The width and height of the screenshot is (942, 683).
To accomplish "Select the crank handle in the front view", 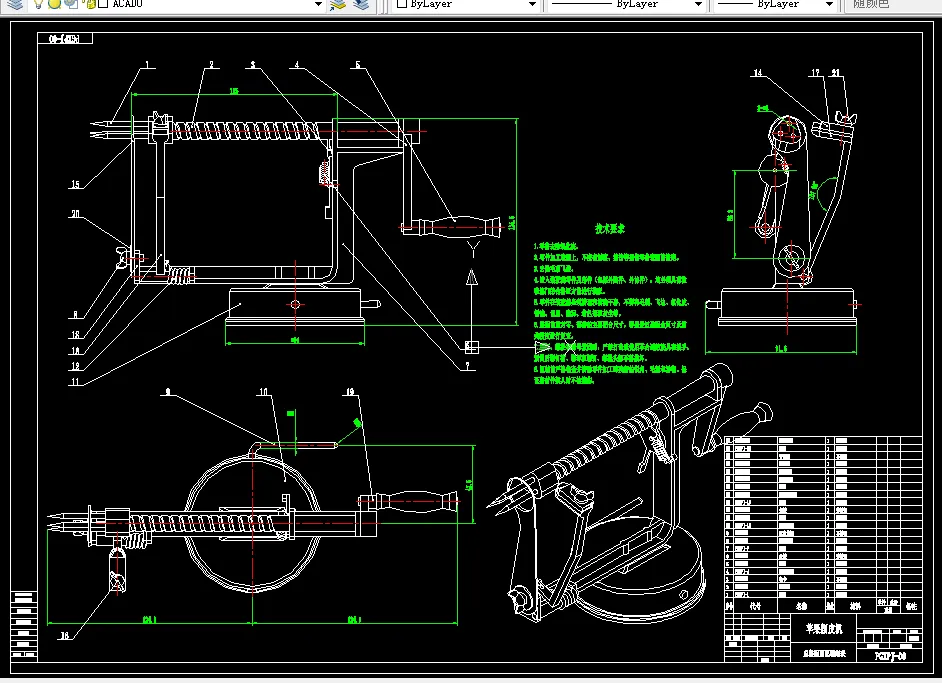I will click(458, 227).
